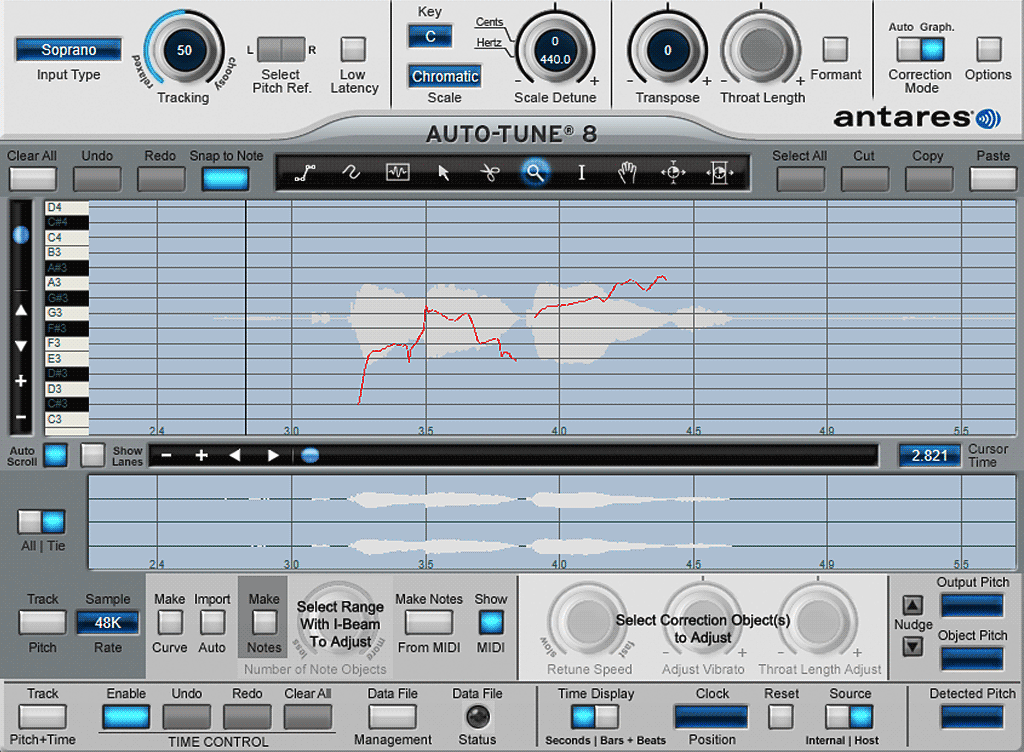This screenshot has height=752, width=1024.
Task: Select the Note tool in the toolbar
Action: [397, 172]
